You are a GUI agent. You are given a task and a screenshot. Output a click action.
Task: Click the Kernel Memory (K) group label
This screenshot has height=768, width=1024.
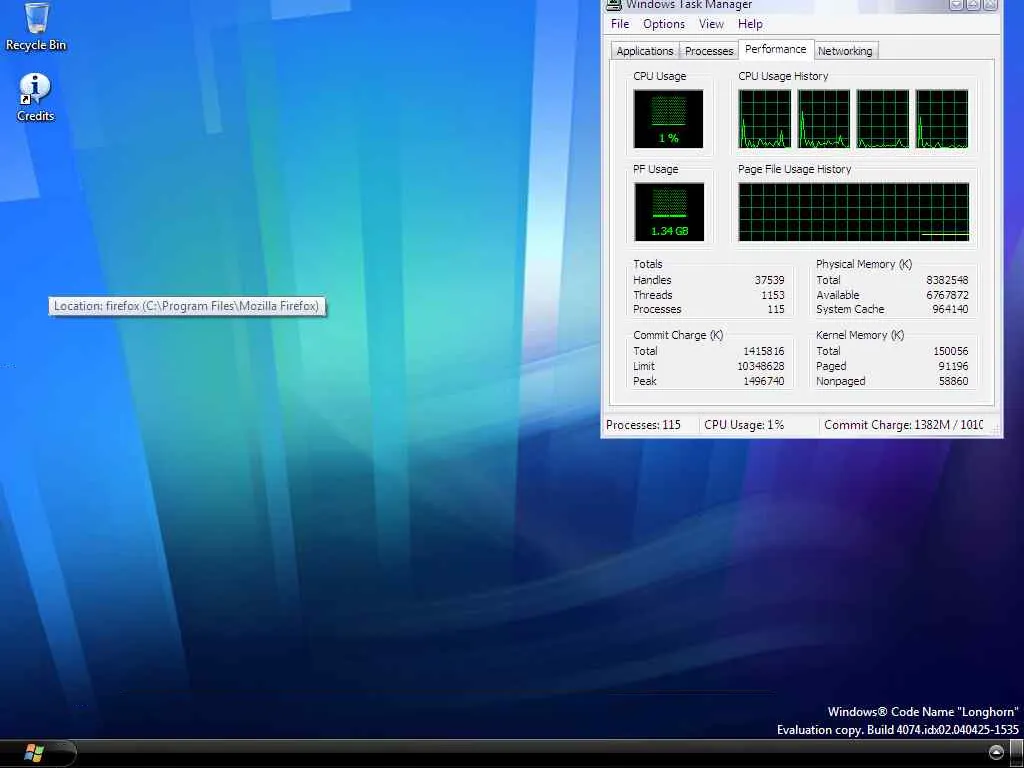[x=859, y=335]
